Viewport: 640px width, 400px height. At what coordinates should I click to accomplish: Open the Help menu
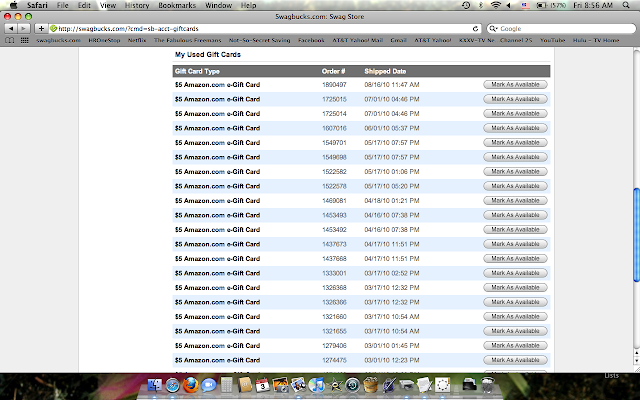pyautogui.click(x=249, y=5)
